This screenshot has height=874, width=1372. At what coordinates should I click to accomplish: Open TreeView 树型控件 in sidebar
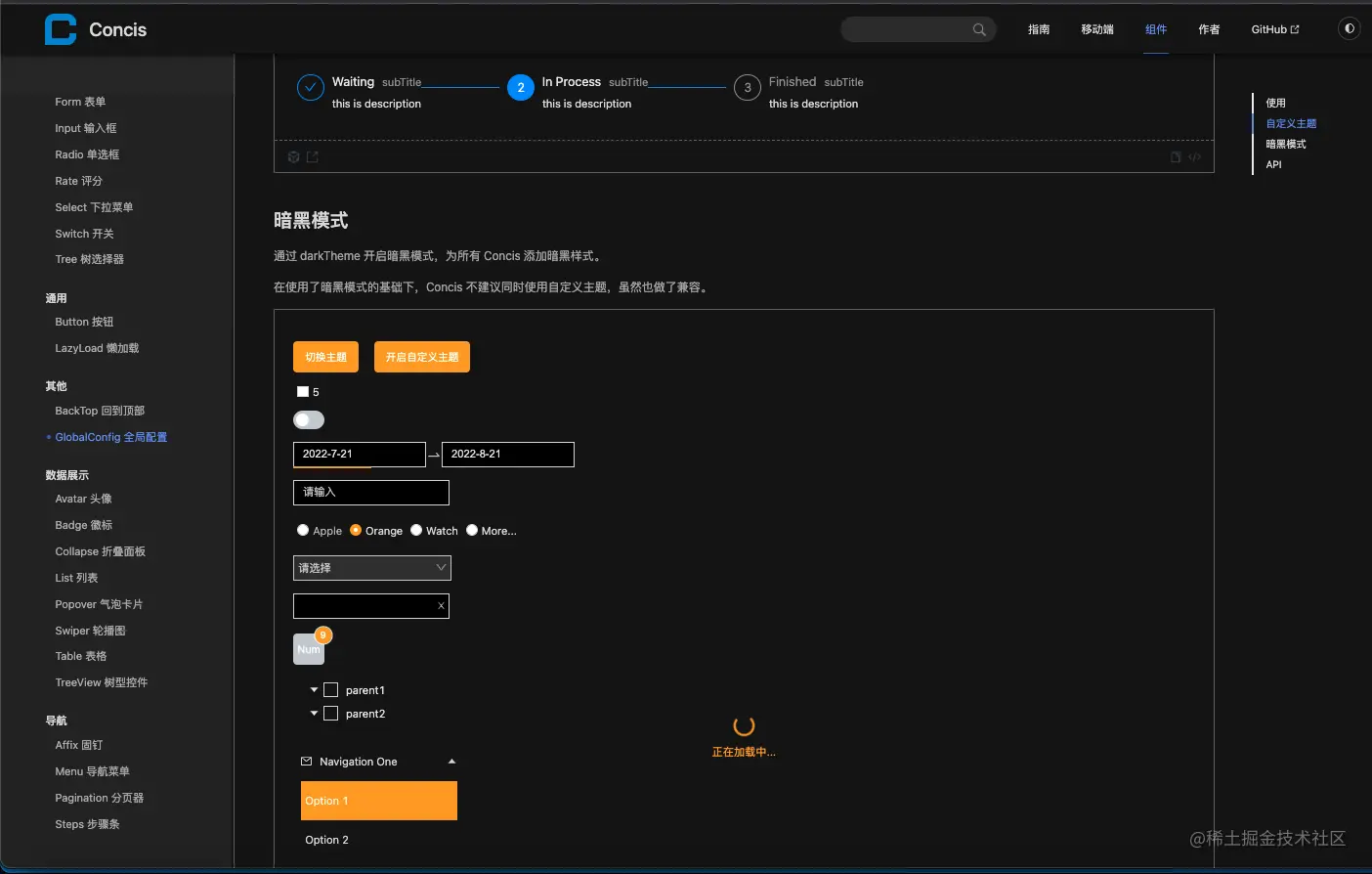point(101,682)
